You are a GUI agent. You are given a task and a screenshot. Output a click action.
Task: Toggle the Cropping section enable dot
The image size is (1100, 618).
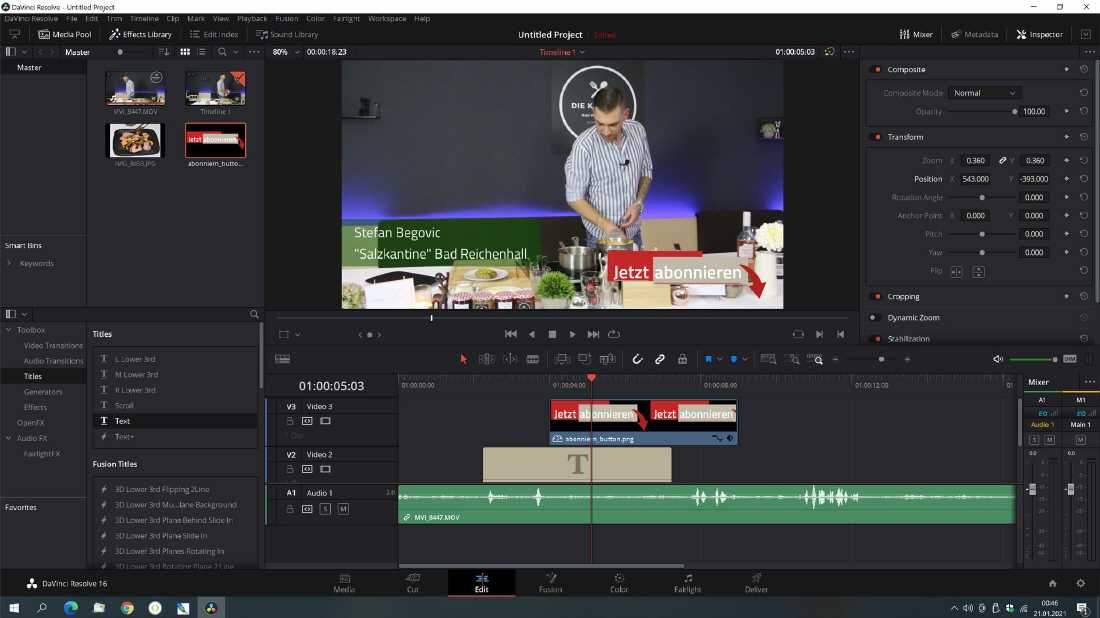click(876, 297)
